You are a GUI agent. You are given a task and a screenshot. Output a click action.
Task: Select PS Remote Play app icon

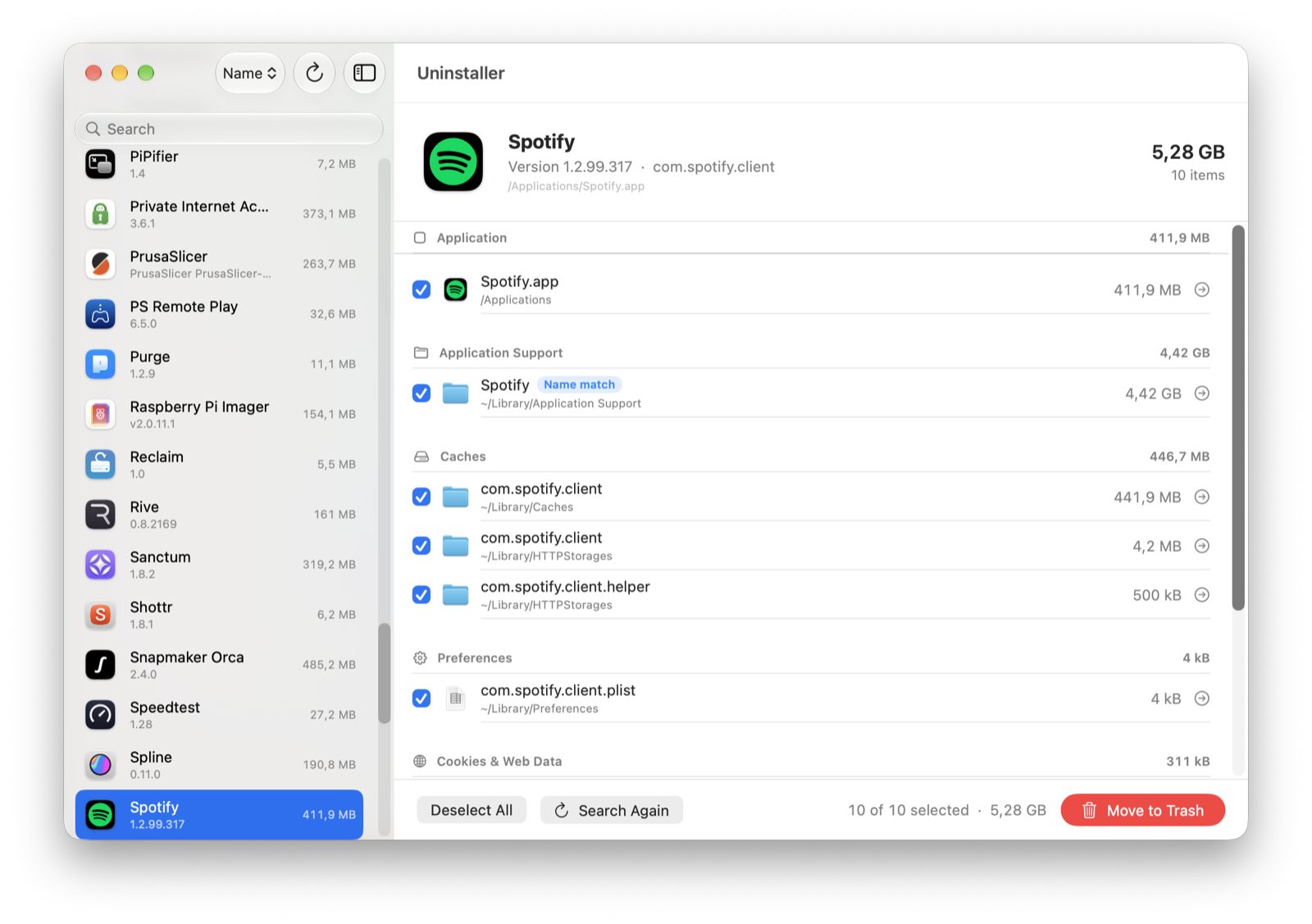(x=101, y=314)
